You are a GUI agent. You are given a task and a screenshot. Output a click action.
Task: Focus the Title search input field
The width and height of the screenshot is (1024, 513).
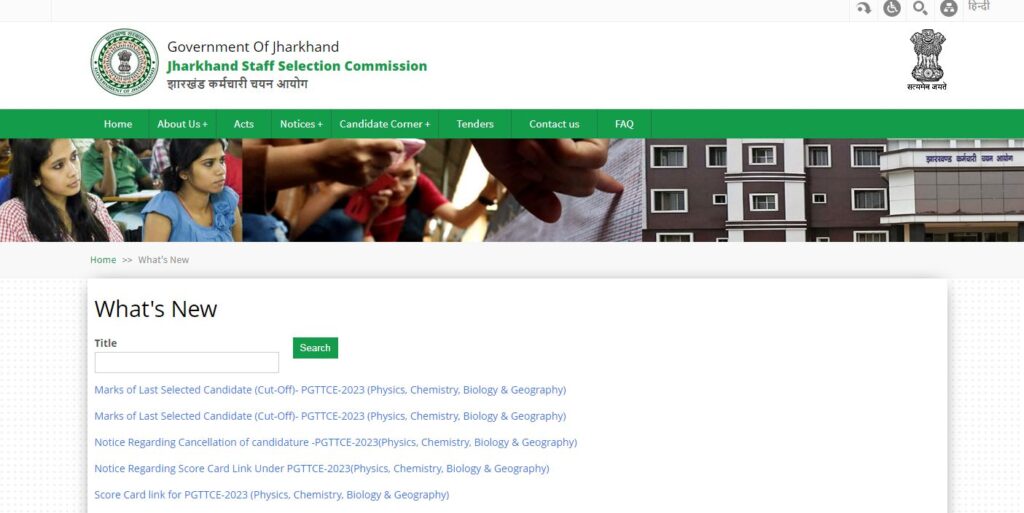[x=187, y=362]
